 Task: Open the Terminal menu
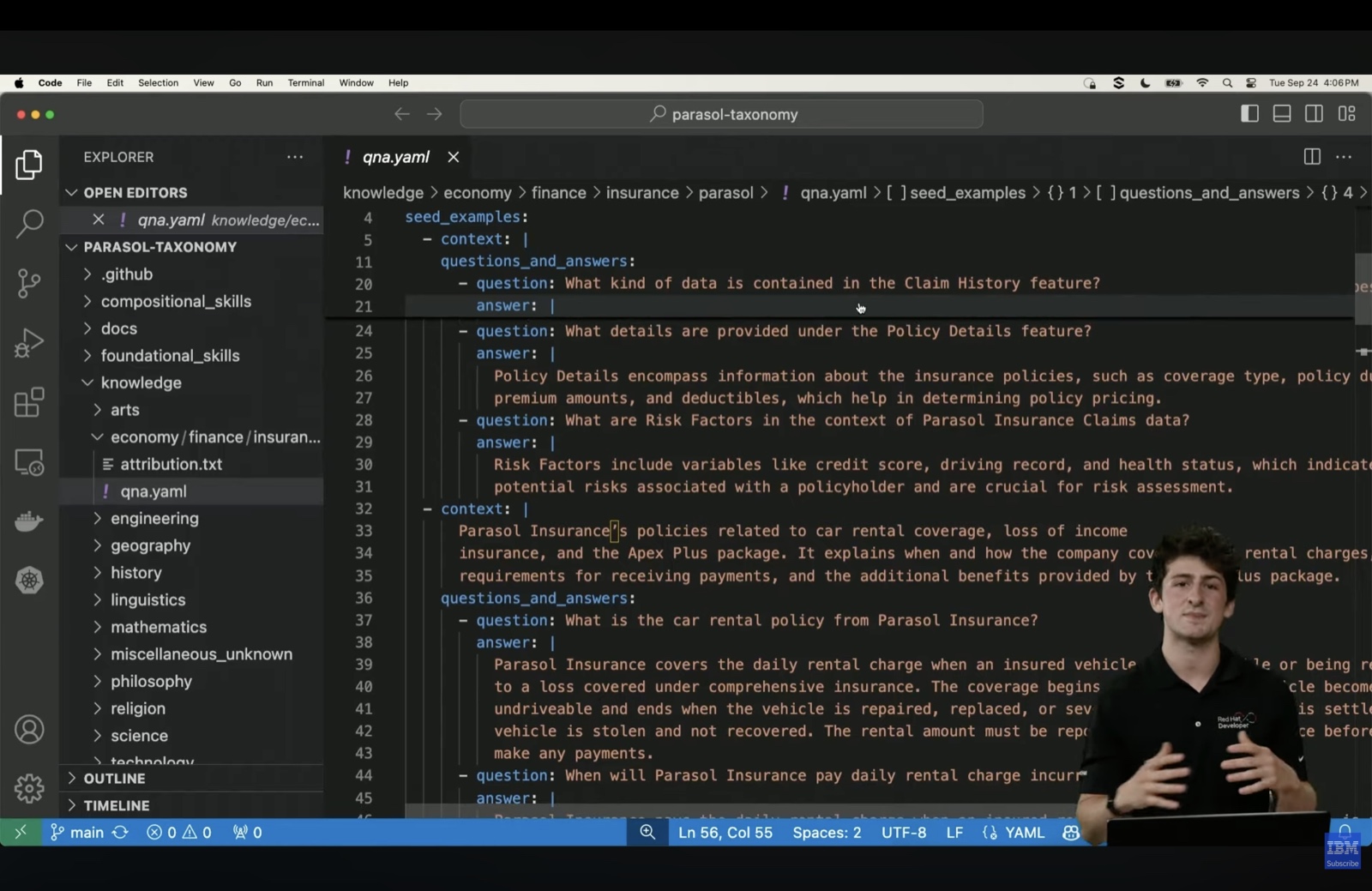pos(305,83)
